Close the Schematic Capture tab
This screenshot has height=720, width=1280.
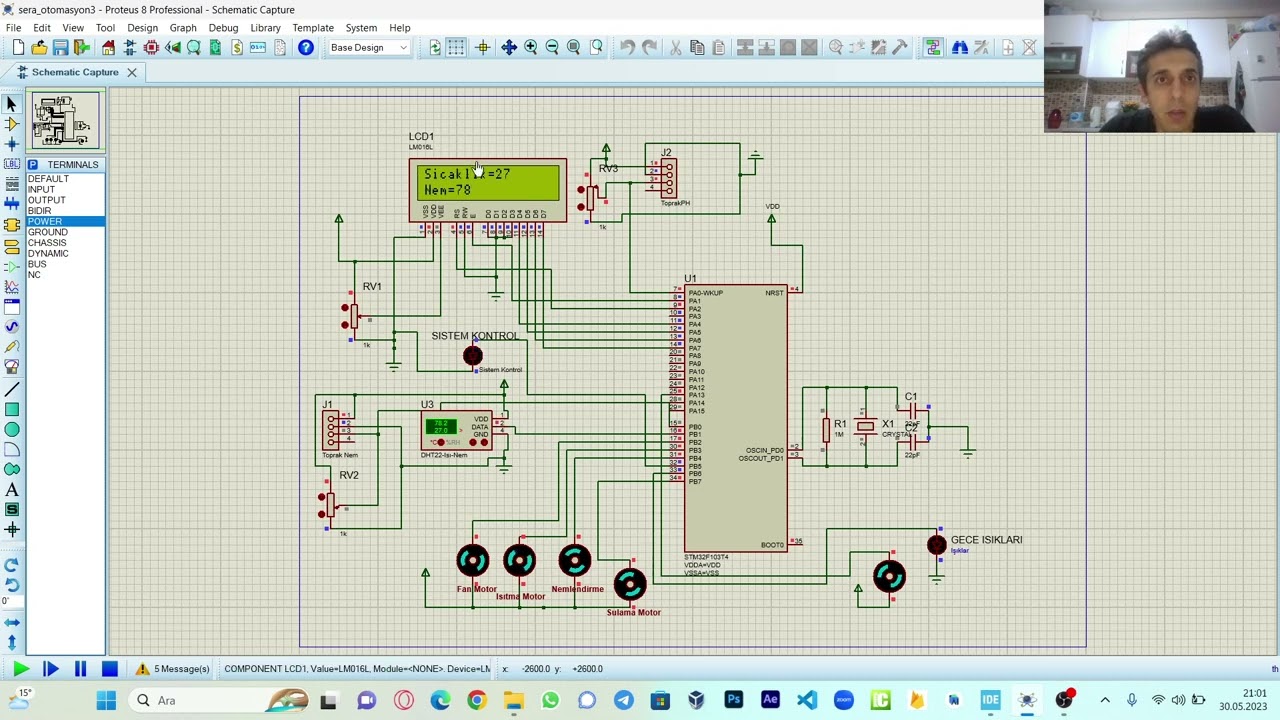click(131, 72)
